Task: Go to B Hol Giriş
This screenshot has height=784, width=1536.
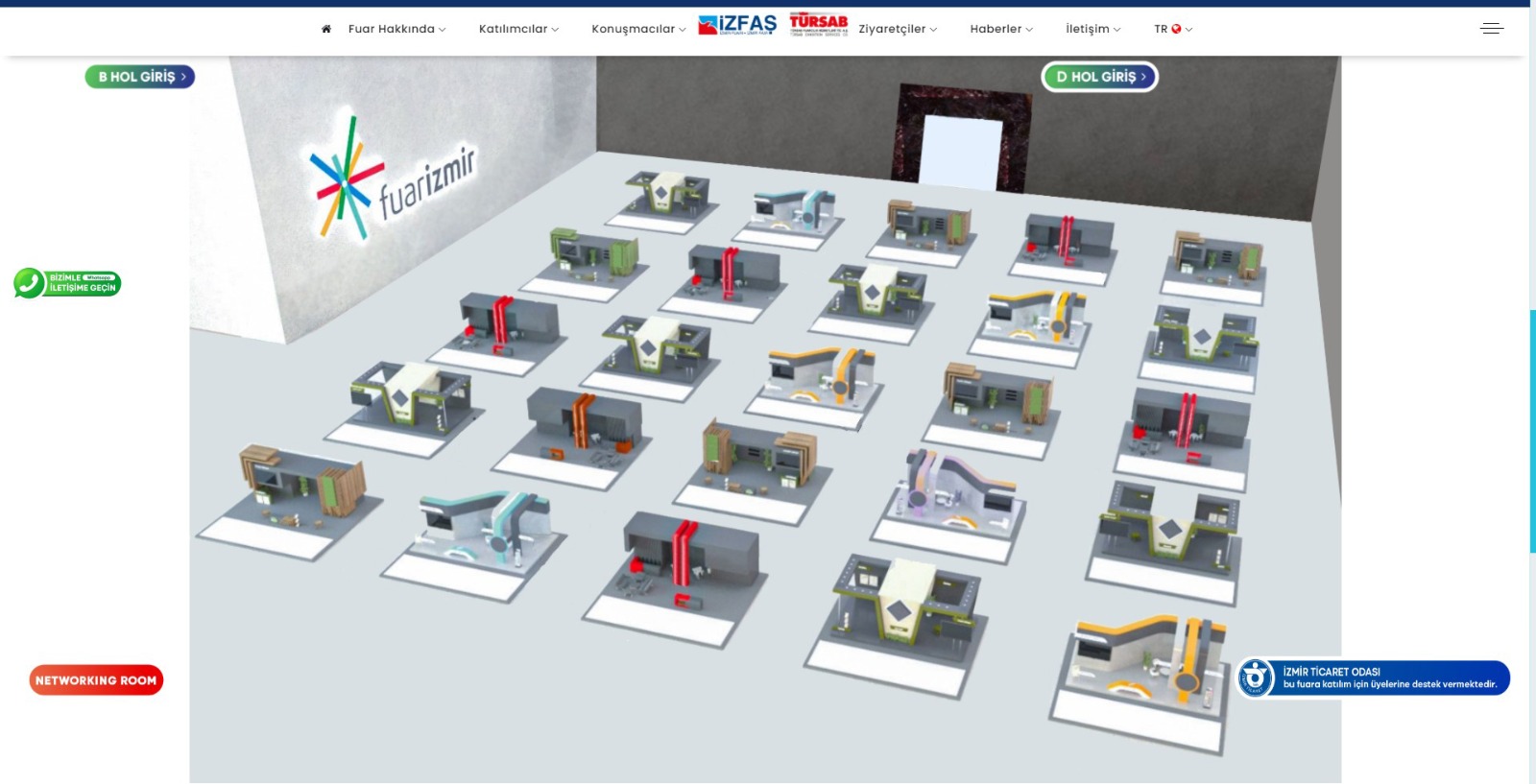Action: coord(140,77)
